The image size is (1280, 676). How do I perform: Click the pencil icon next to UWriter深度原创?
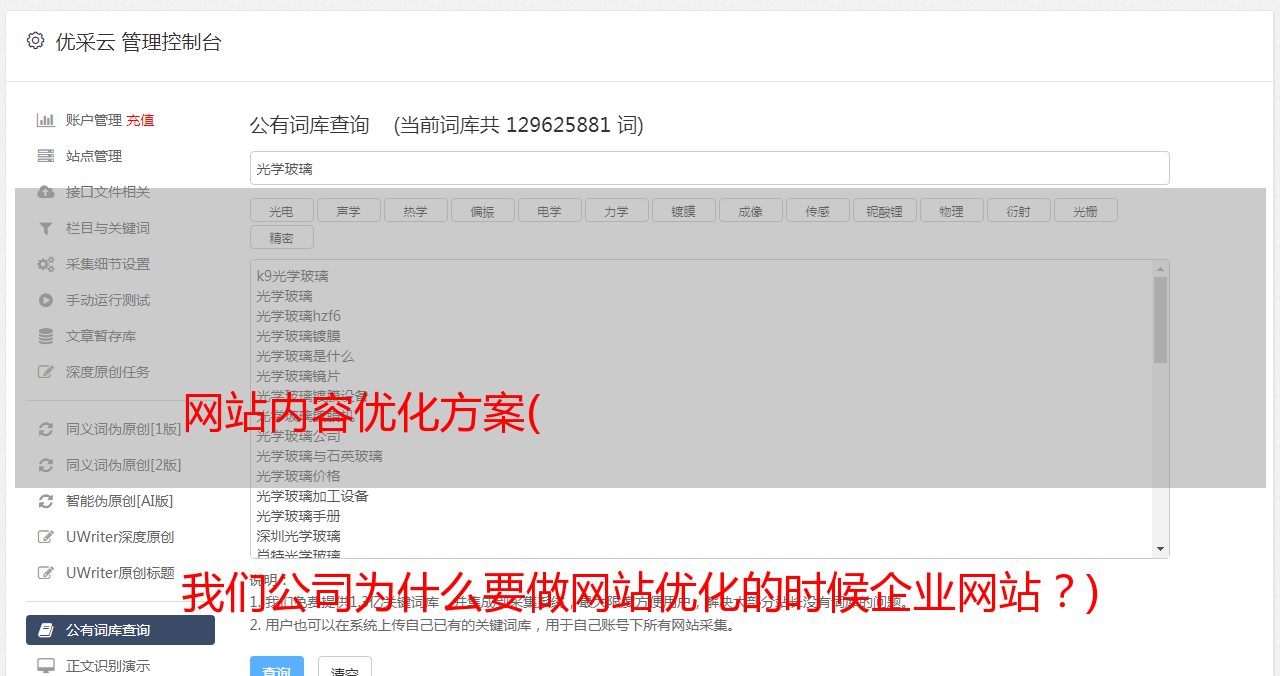pos(45,537)
